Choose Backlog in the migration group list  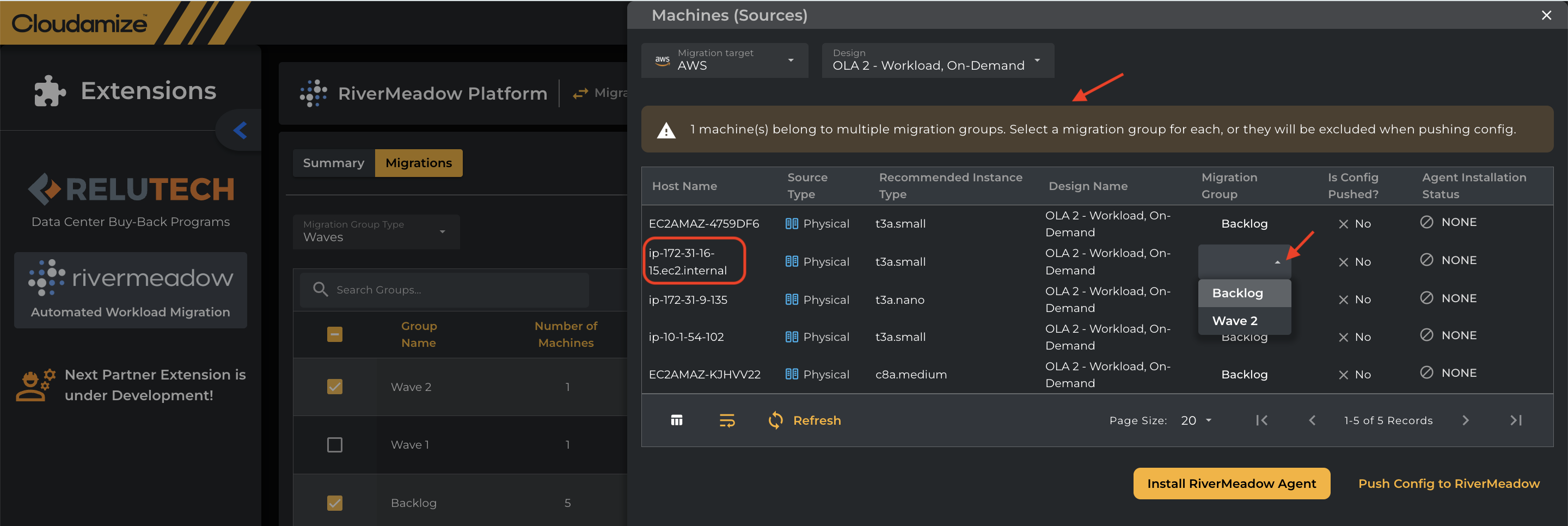(x=1244, y=293)
